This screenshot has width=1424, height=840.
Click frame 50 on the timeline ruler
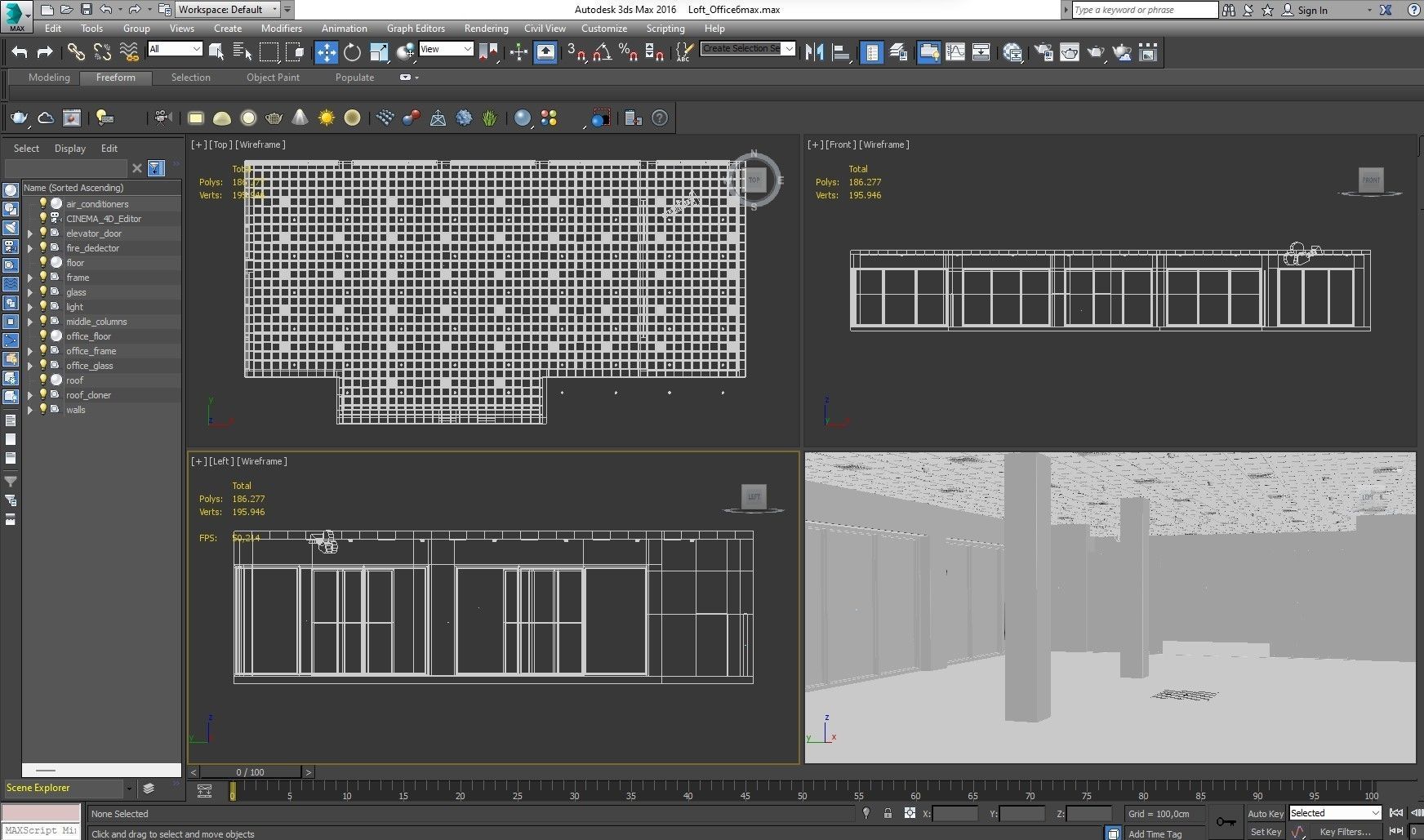click(802, 793)
